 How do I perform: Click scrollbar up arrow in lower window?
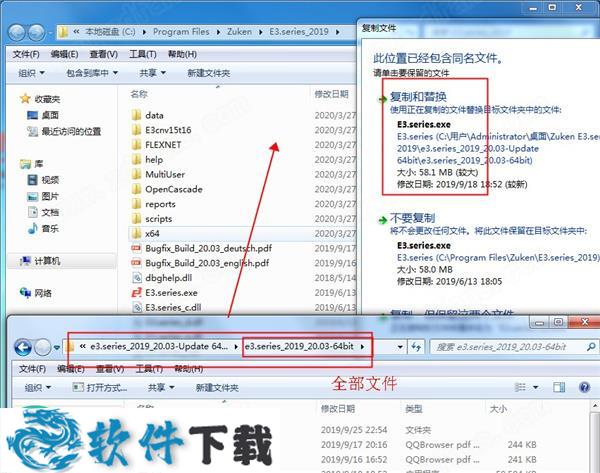click(595, 405)
